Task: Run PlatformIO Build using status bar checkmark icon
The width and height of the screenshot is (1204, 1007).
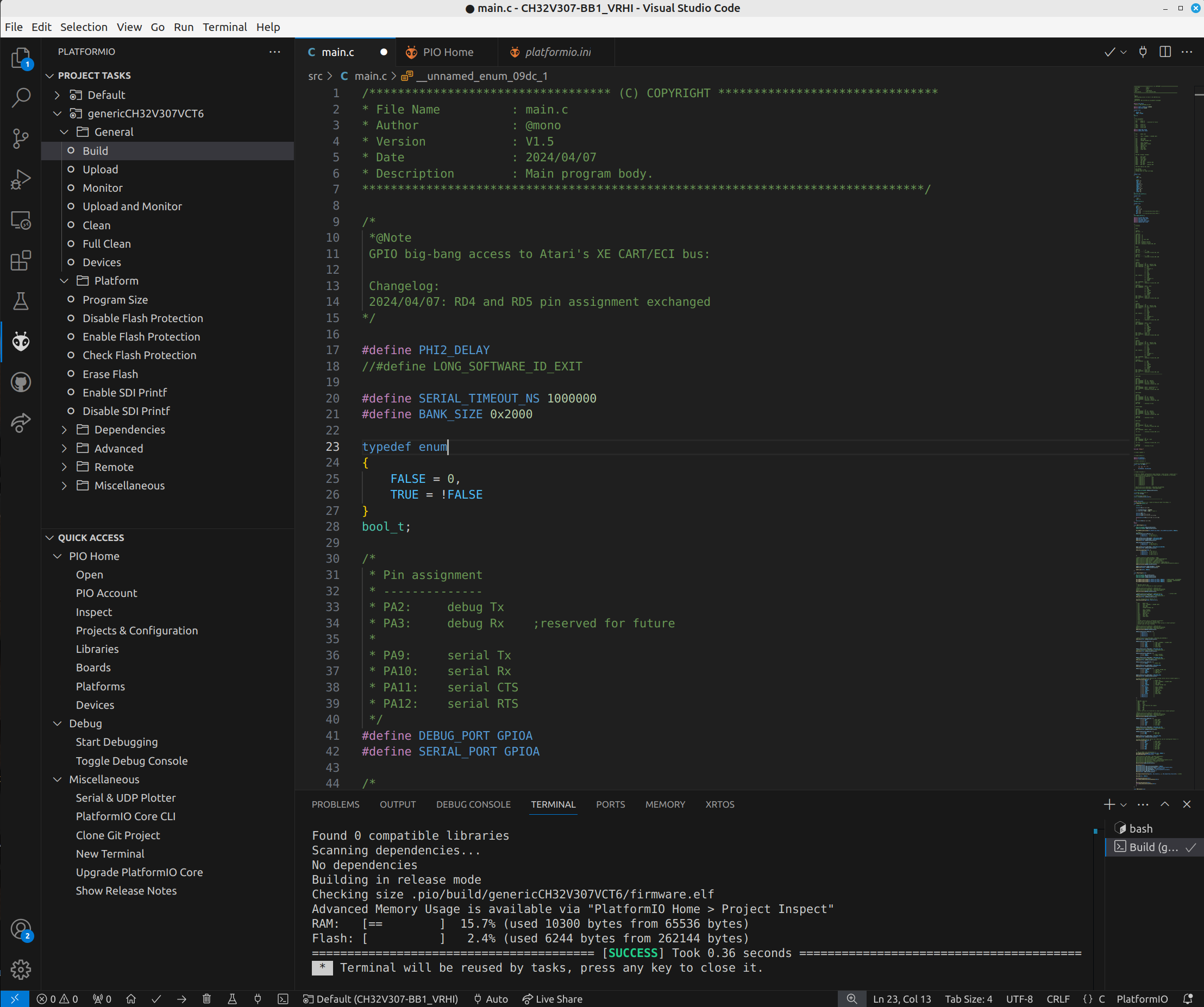Action: tap(156, 998)
